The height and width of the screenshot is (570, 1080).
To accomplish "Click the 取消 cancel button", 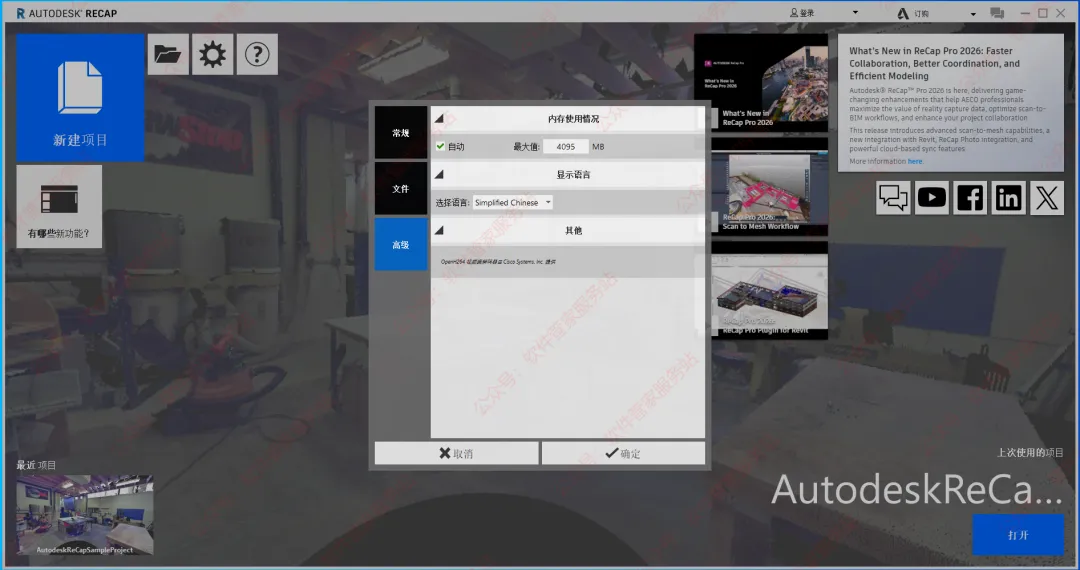I will 457,454.
